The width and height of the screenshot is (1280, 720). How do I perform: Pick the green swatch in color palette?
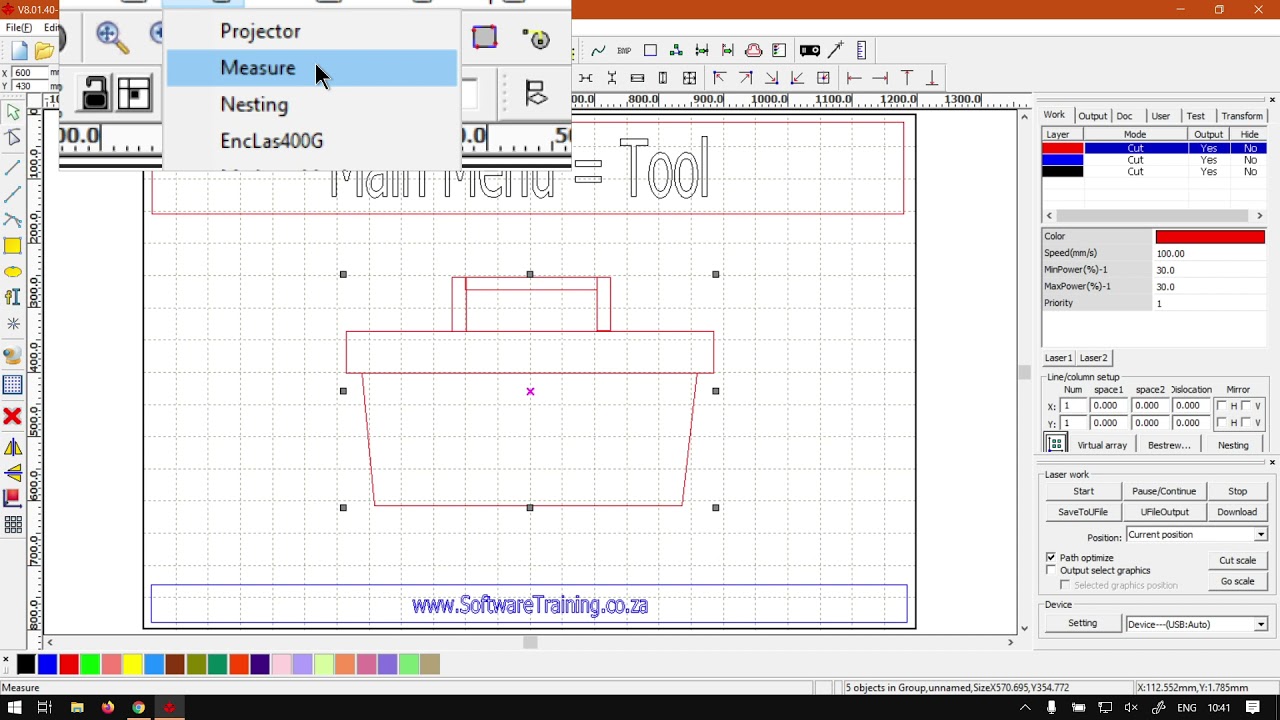[x=90, y=664]
